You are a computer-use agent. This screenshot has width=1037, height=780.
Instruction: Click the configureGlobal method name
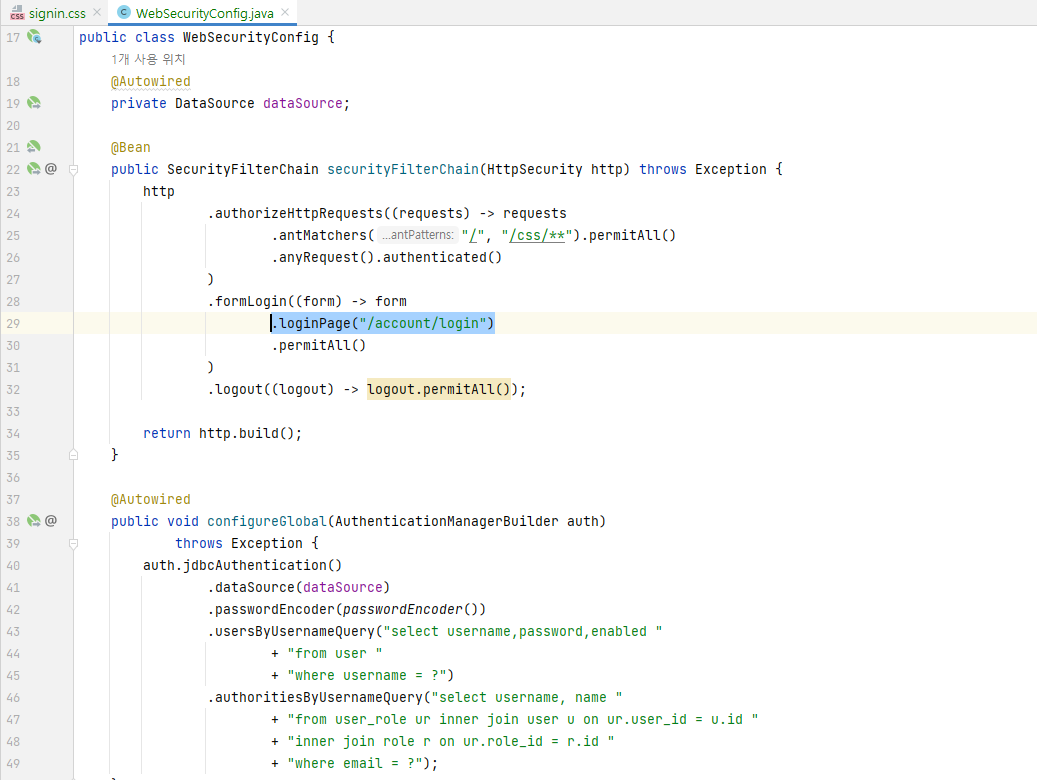[x=267, y=521]
